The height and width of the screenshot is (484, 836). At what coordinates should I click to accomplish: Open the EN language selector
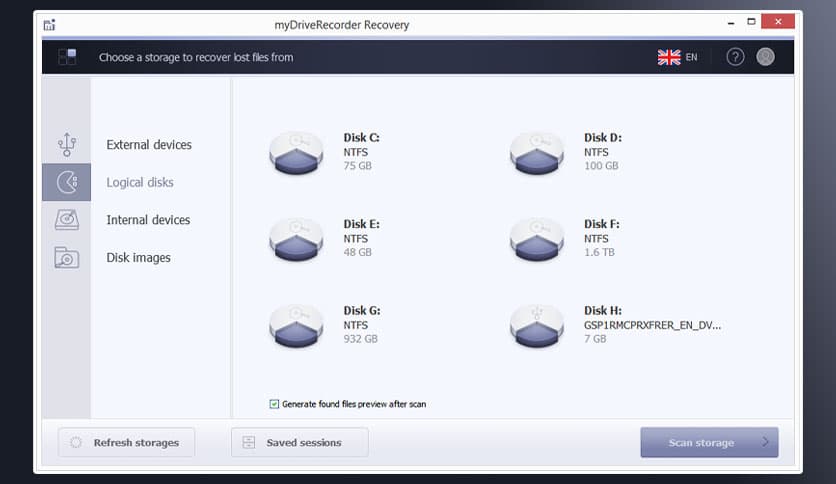click(x=692, y=57)
